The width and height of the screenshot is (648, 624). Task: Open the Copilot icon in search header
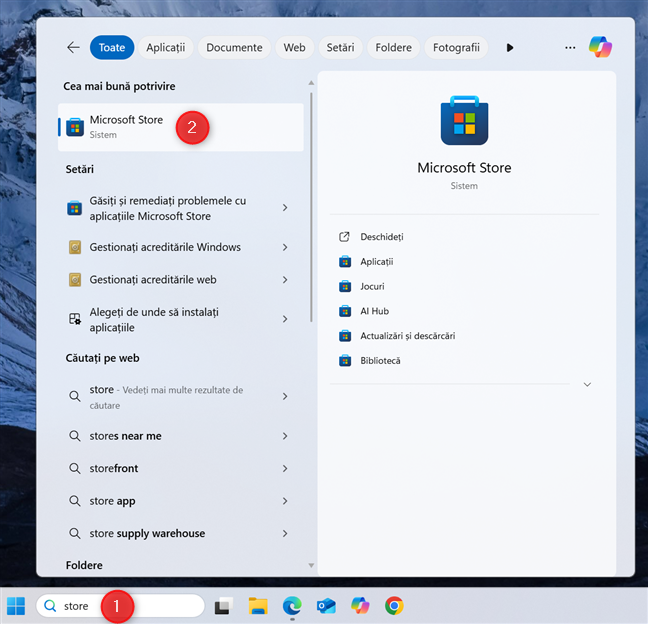(600, 47)
